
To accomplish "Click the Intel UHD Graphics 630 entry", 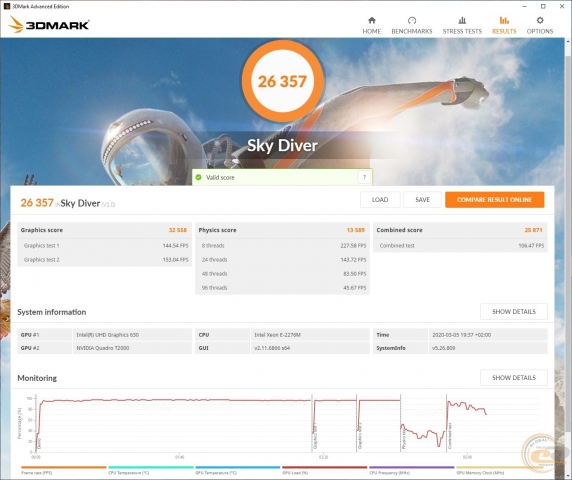I will tap(107, 335).
